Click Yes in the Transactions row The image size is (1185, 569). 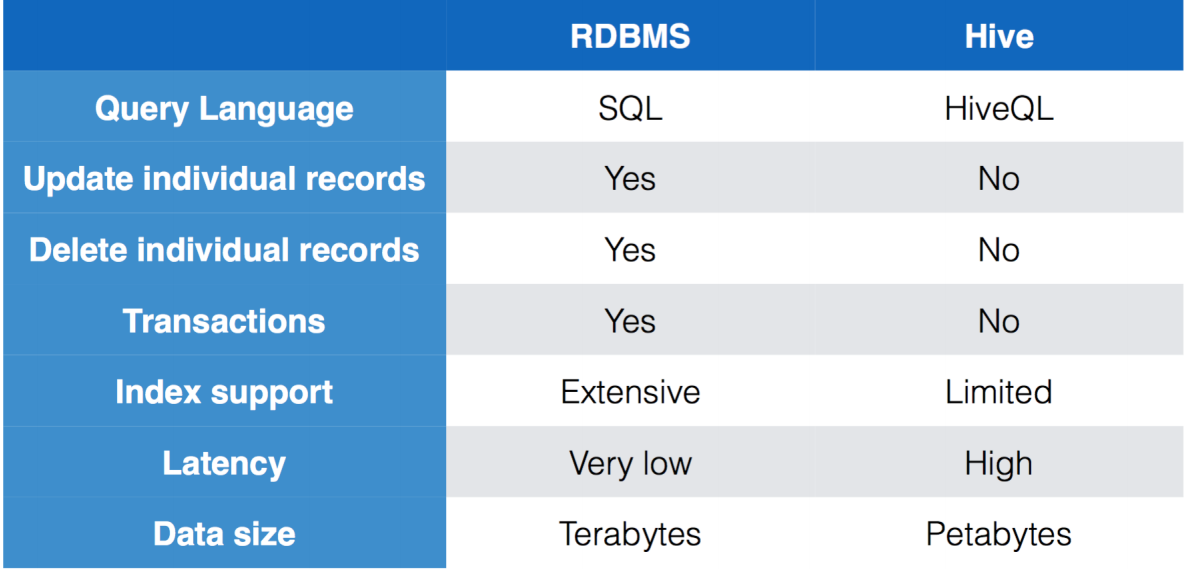(630, 320)
